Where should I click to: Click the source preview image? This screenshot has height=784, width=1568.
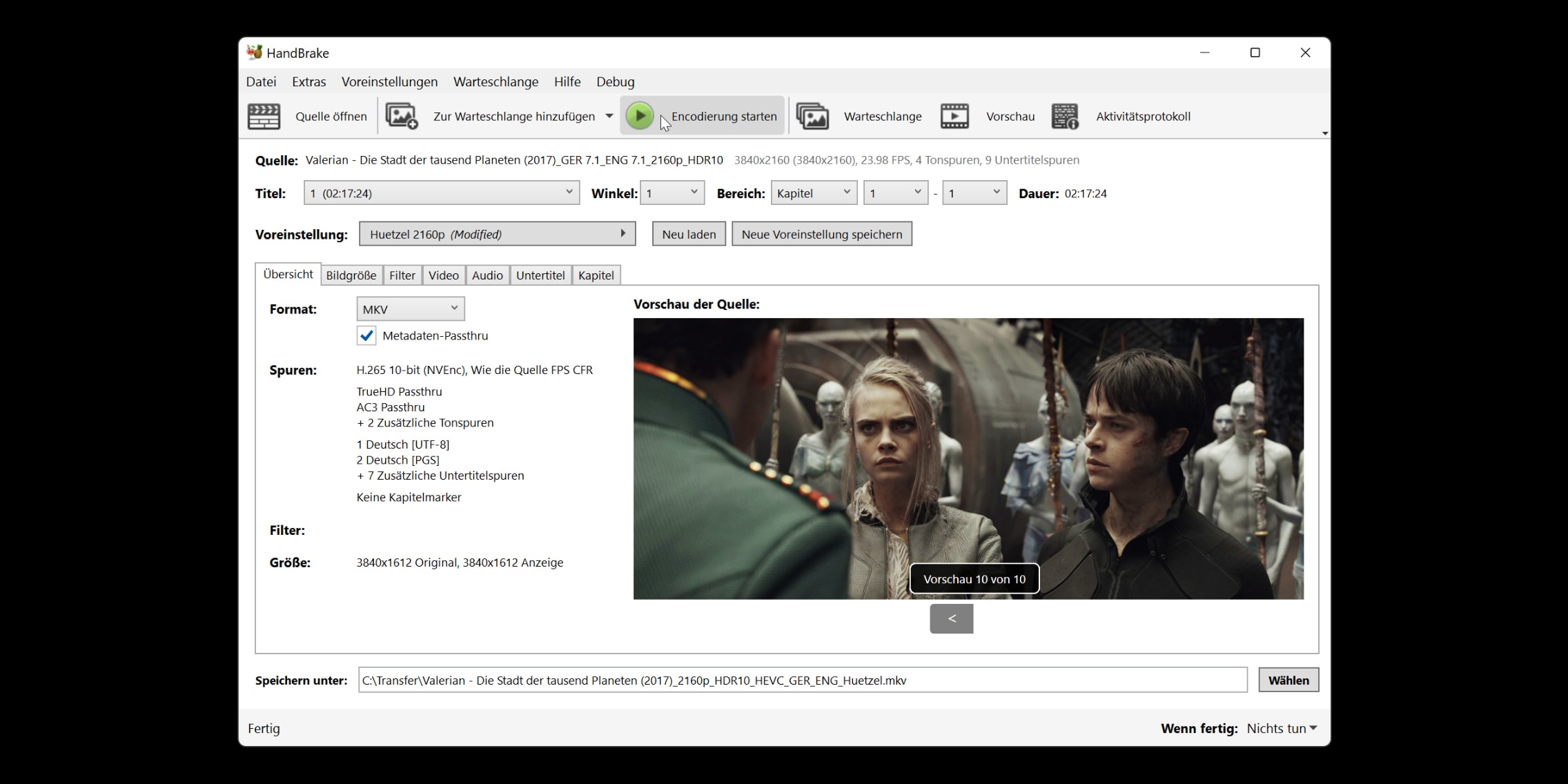(x=968, y=458)
